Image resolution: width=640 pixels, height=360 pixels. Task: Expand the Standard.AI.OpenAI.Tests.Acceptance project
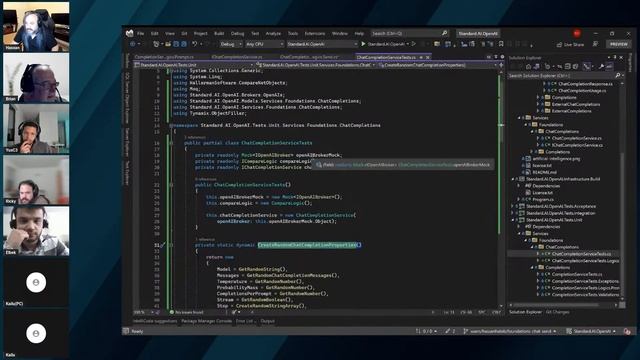pos(513,207)
